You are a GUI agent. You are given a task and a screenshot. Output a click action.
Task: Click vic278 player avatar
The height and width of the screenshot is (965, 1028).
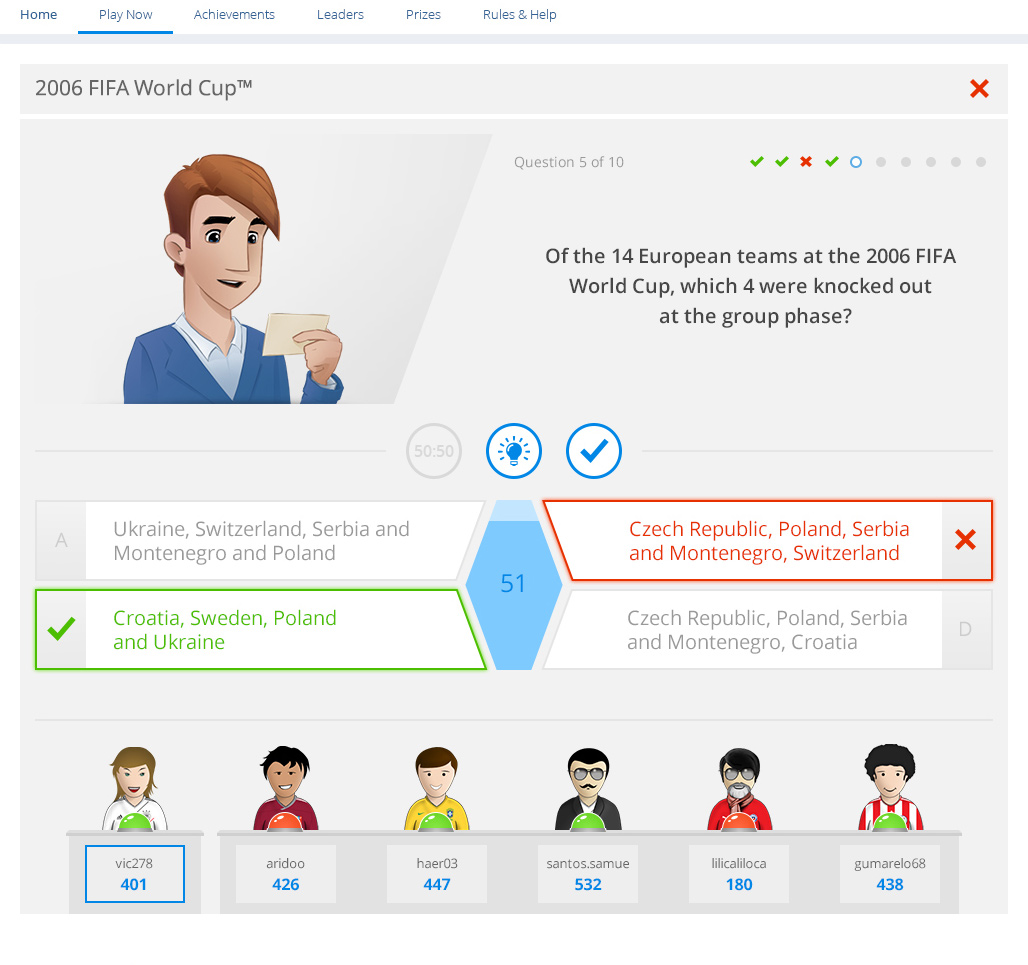[x=134, y=788]
